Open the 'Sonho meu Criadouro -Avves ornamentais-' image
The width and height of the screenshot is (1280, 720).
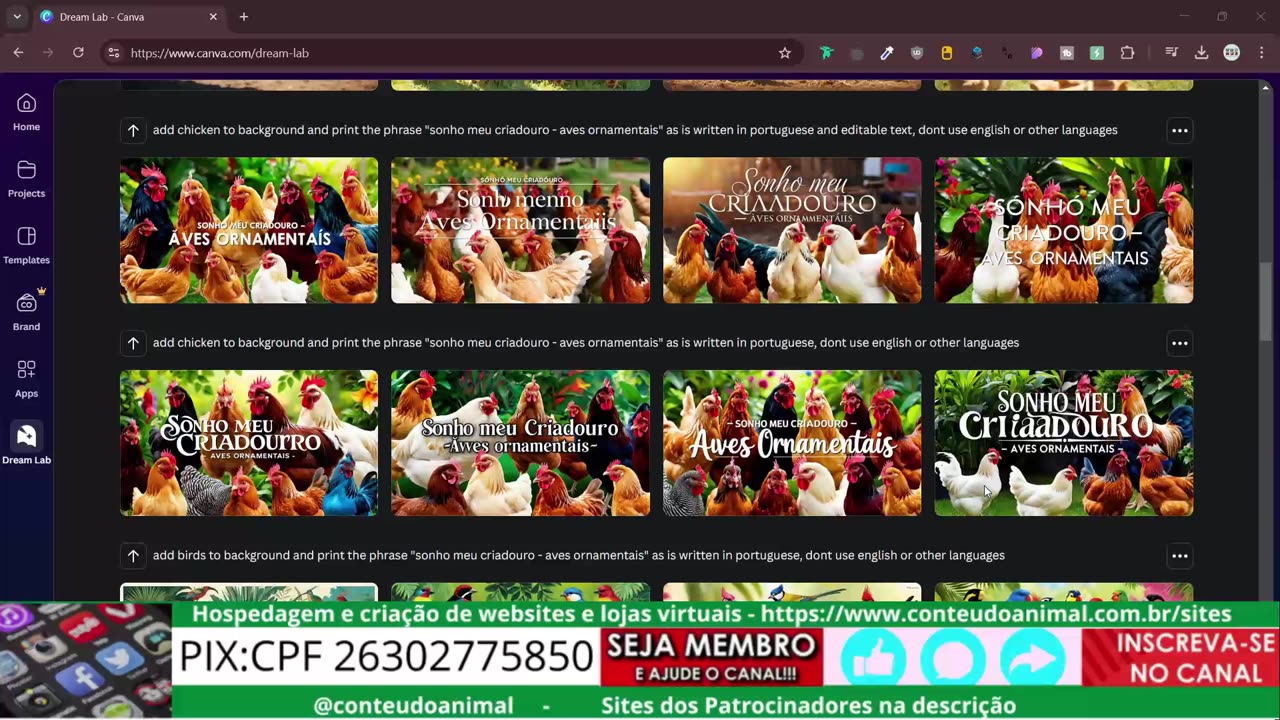click(520, 443)
